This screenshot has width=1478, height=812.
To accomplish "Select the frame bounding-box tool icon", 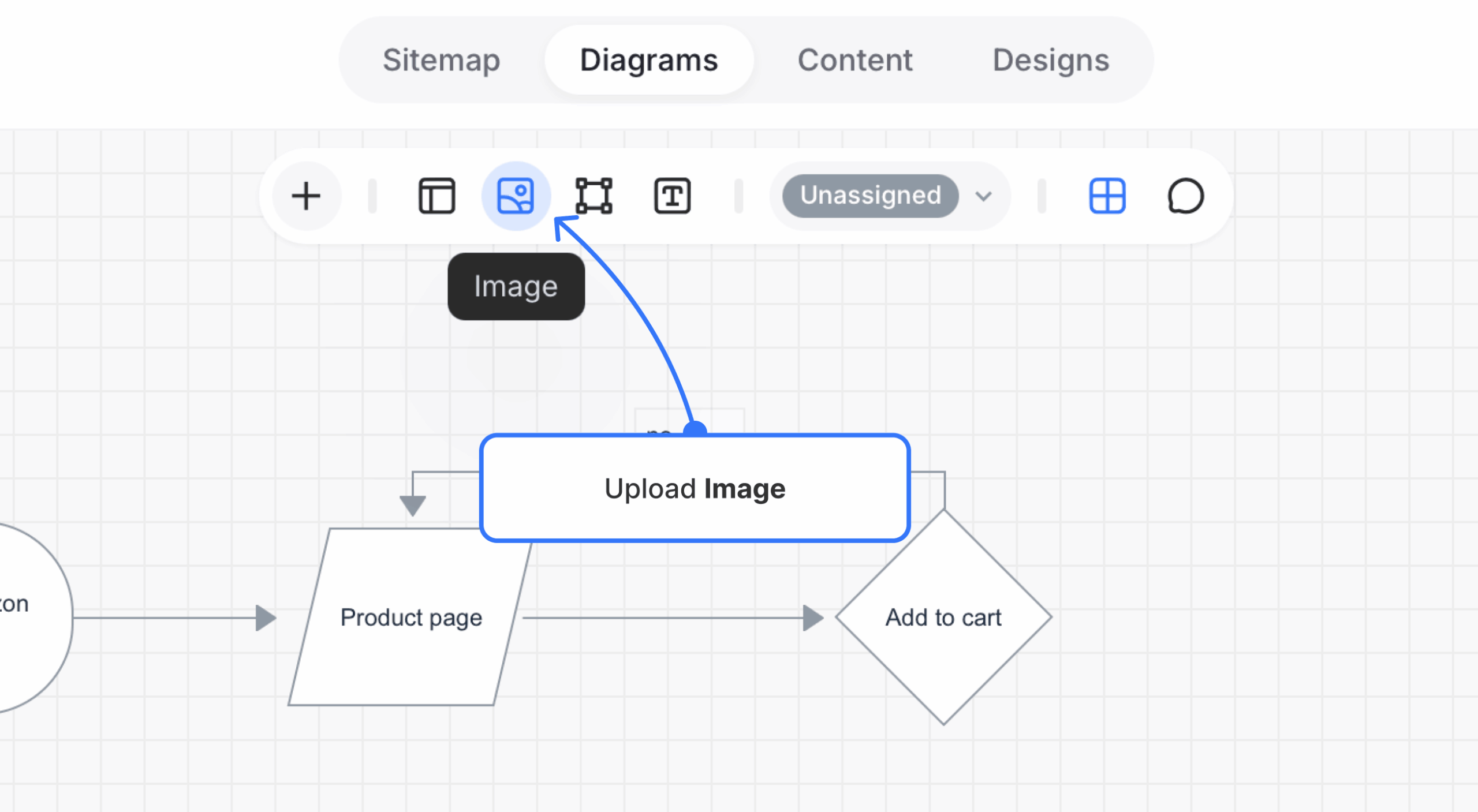I will coord(594,196).
